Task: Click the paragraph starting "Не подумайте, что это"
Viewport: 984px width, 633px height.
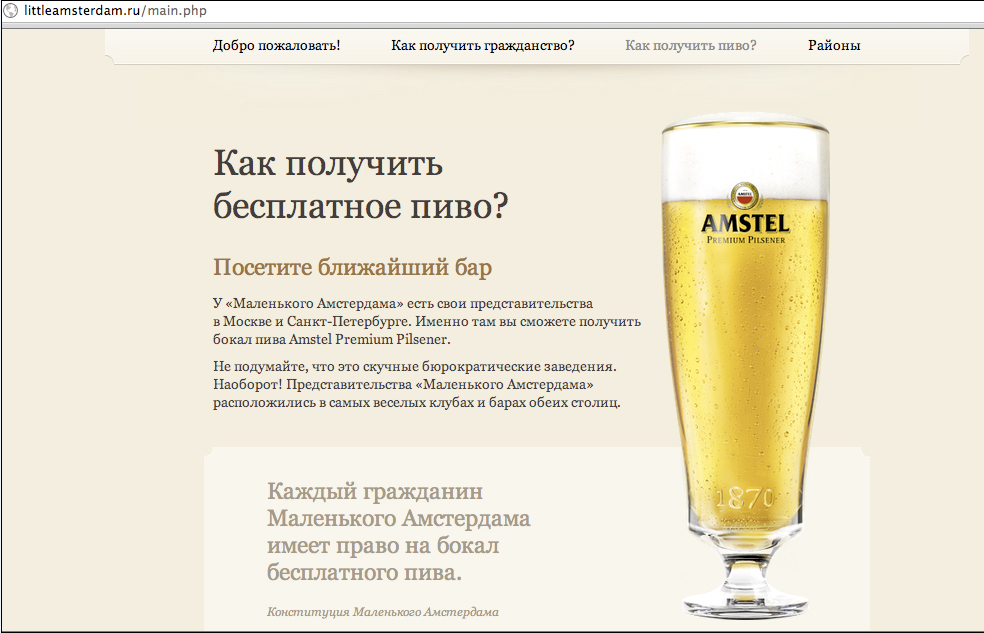Action: coord(417,385)
